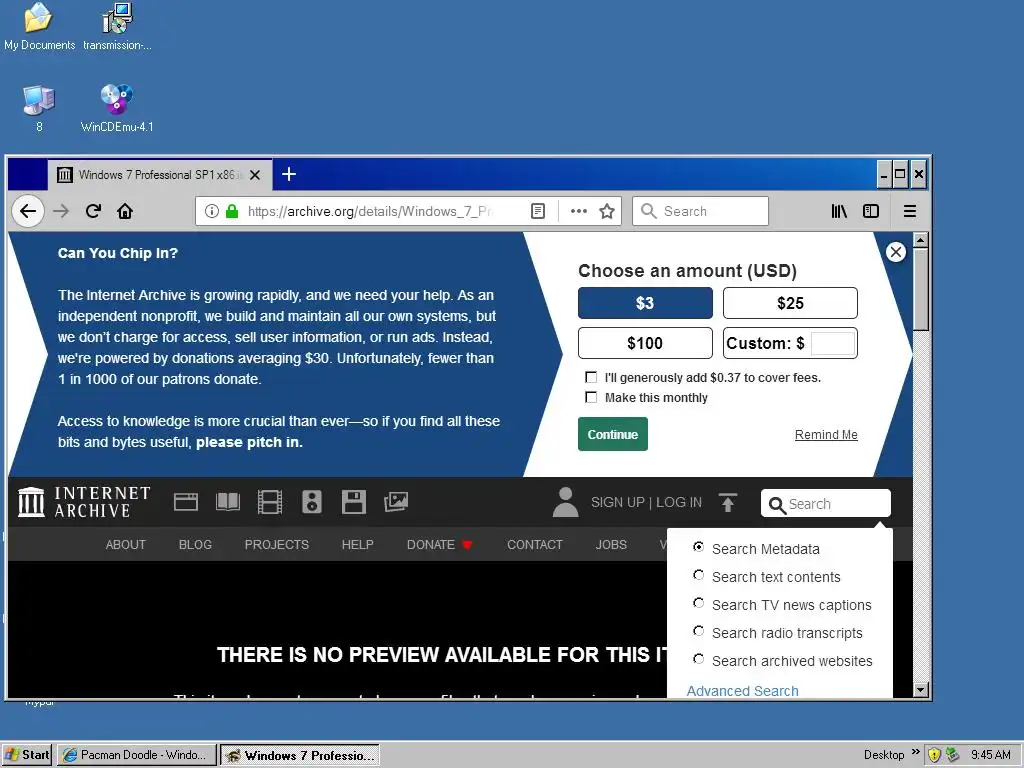Bookmark this page with the star
Viewport: 1024px width, 768px height.
tap(607, 211)
